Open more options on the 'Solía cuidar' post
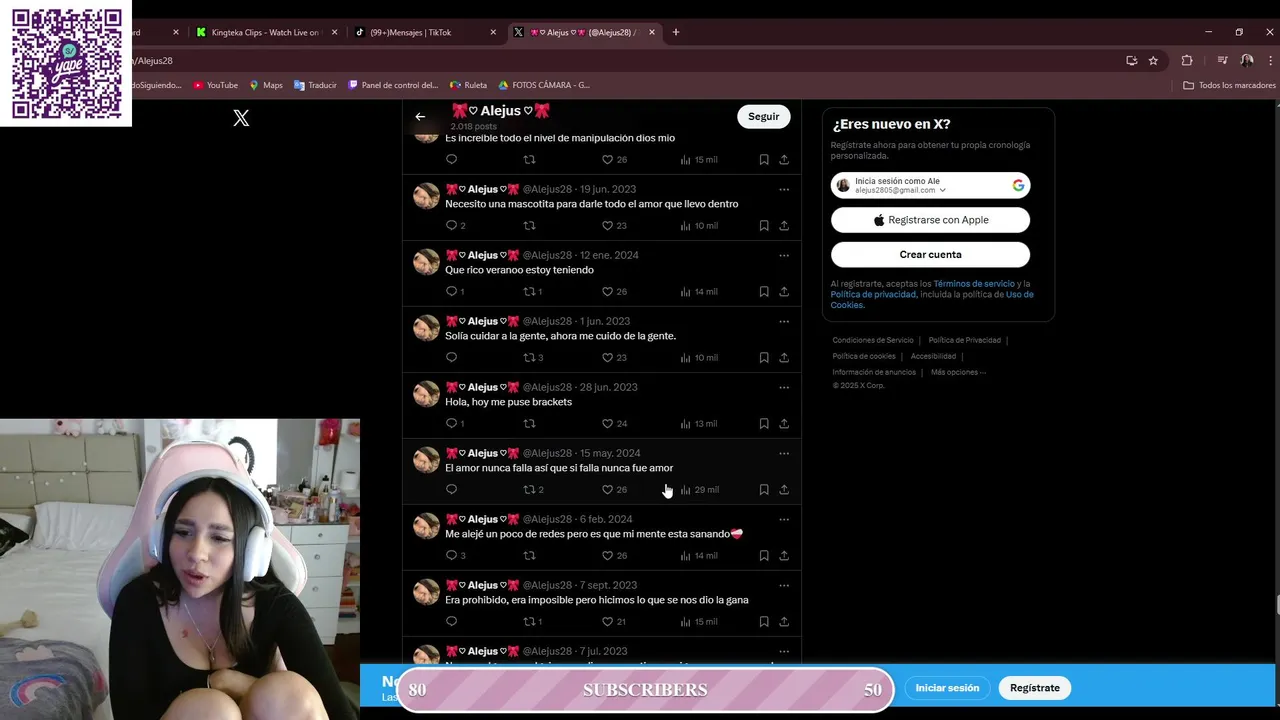 tap(784, 321)
